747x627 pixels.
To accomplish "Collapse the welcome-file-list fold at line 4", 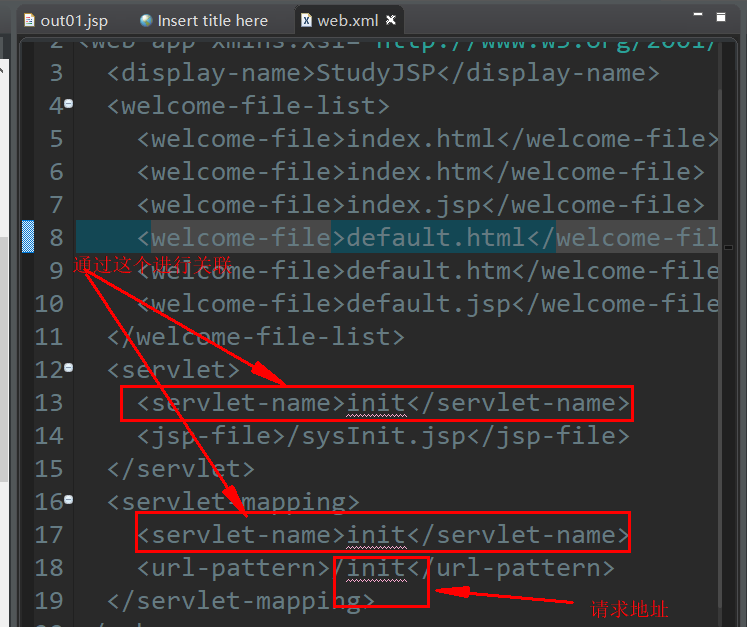I will 69,103.
